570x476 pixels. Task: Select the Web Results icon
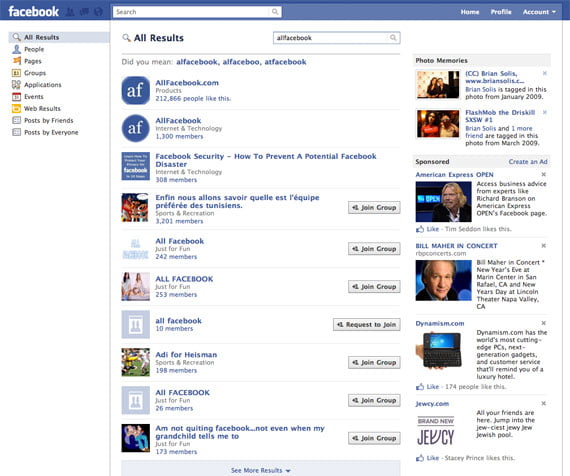[16, 108]
